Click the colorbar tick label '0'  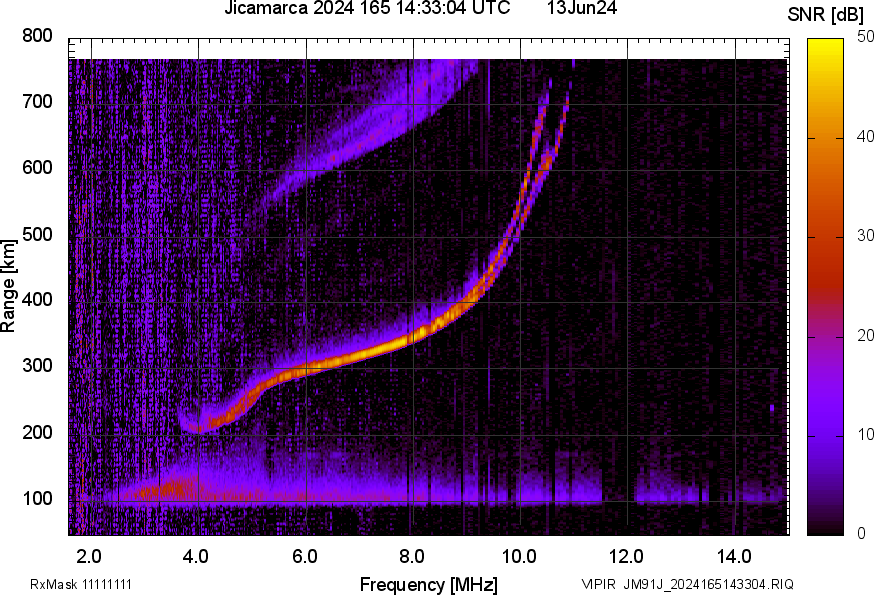pos(861,534)
